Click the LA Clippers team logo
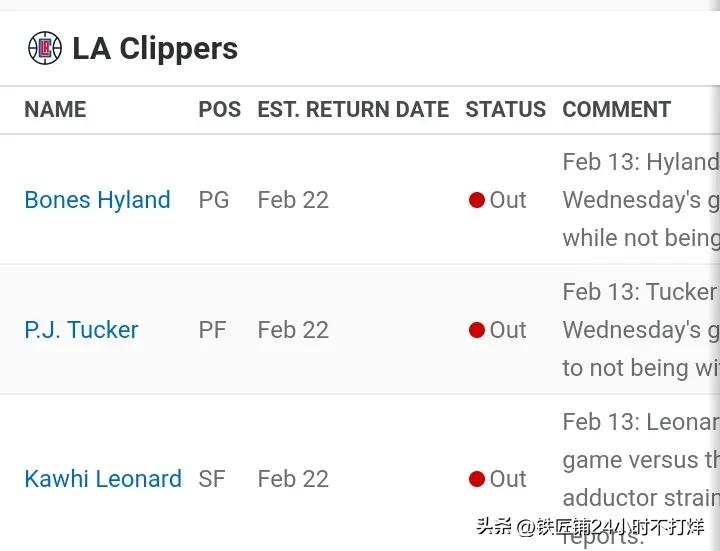720x551 pixels. [x=45, y=48]
